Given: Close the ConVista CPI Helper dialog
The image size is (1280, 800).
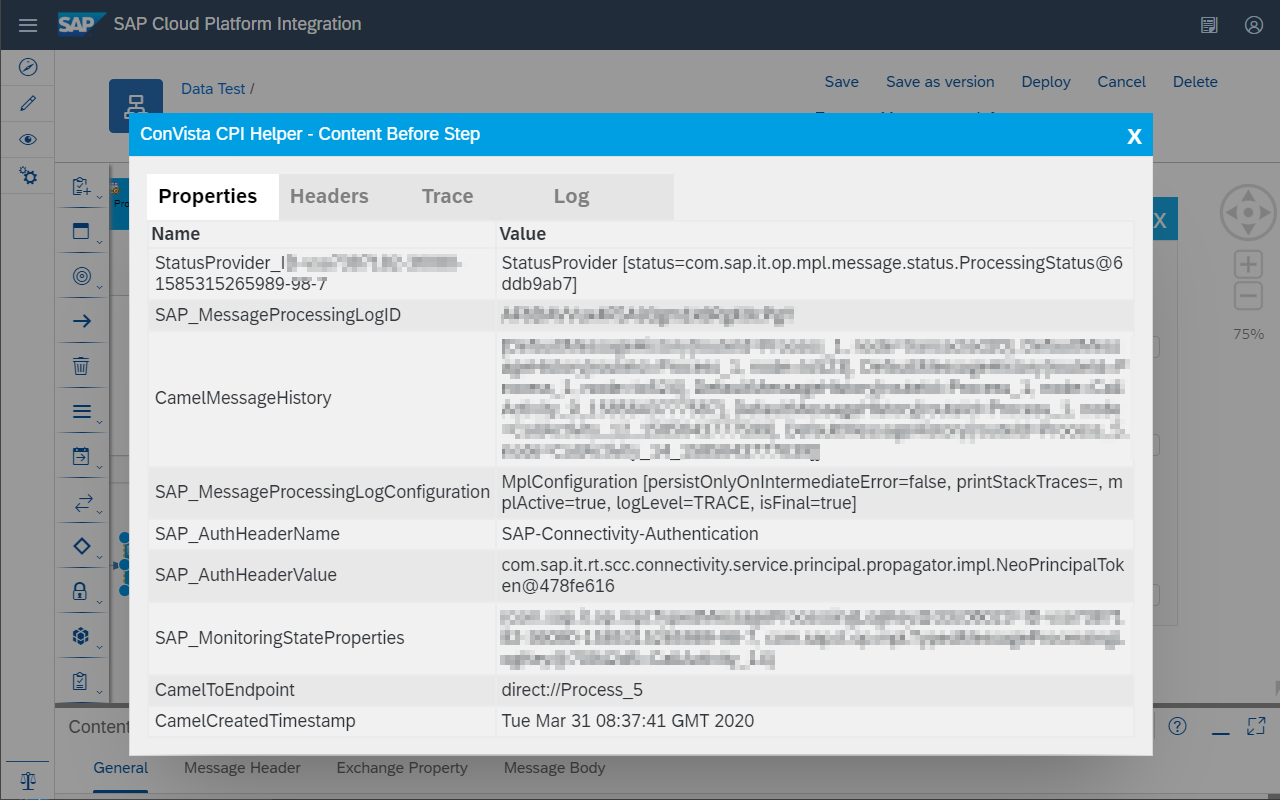Looking at the screenshot, I should 1134,136.
